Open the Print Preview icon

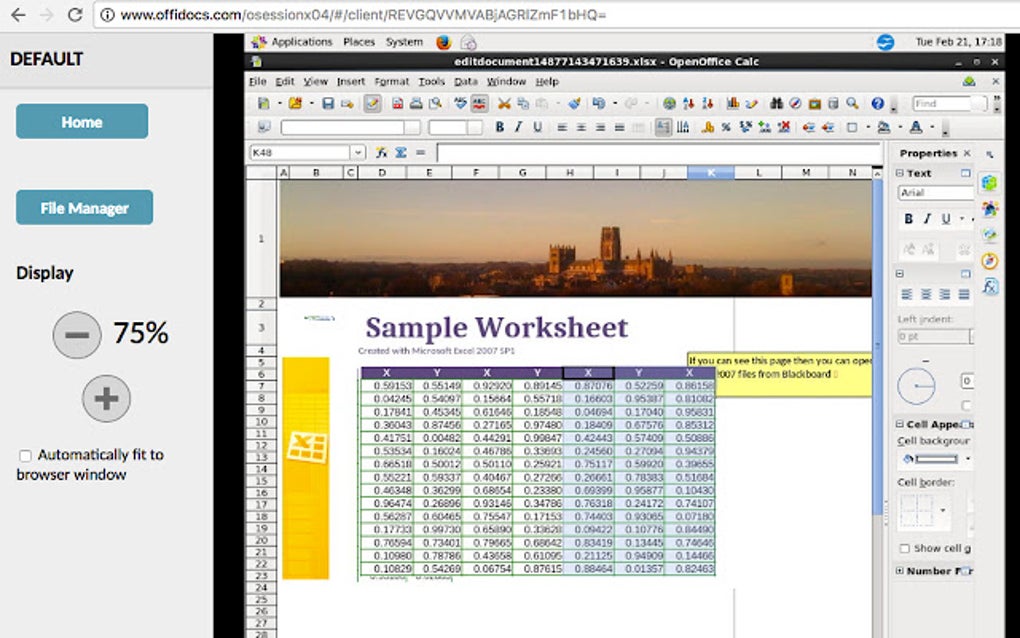[x=433, y=103]
